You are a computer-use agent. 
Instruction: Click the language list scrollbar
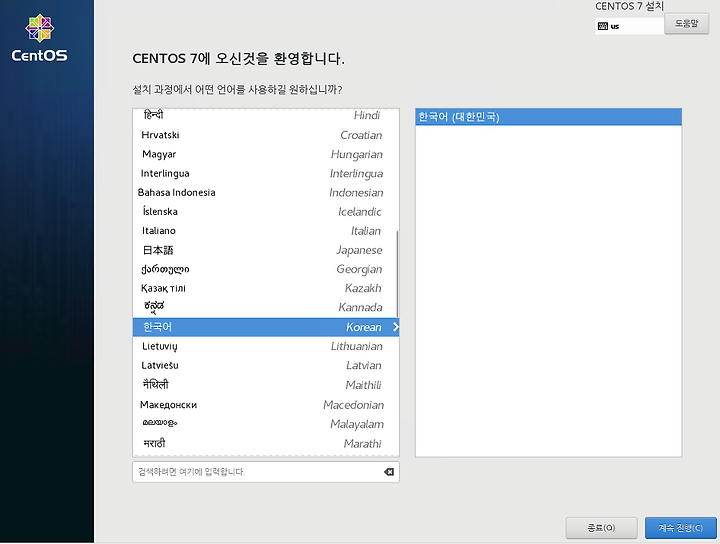click(397, 274)
